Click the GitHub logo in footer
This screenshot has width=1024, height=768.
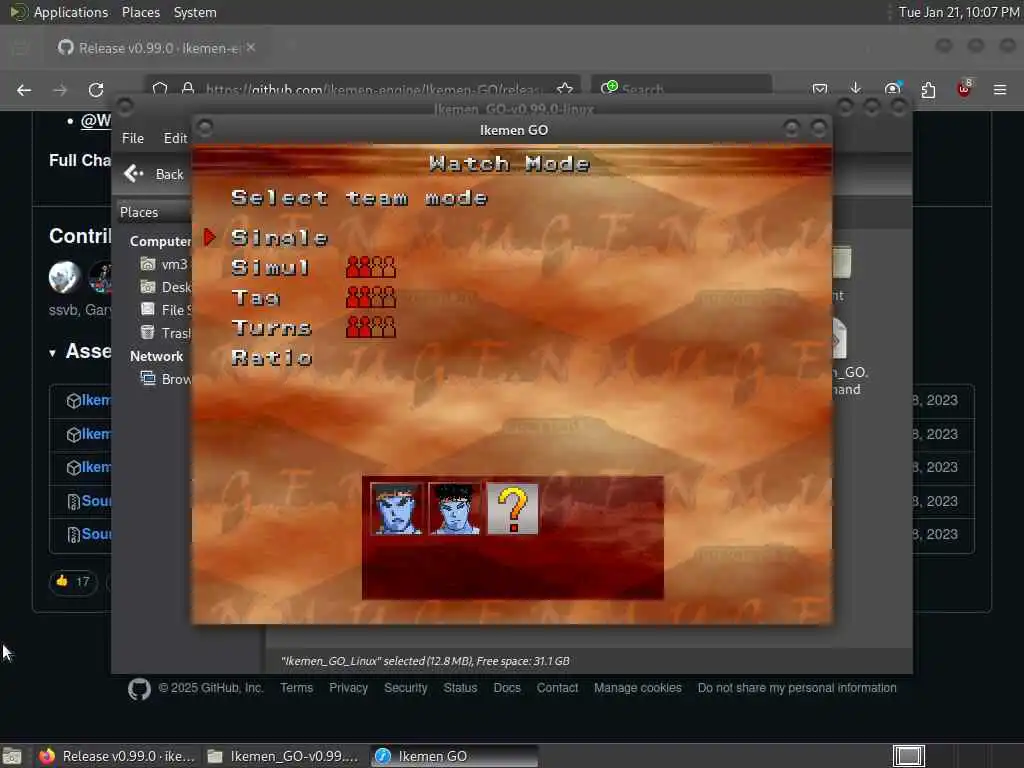coord(139,689)
